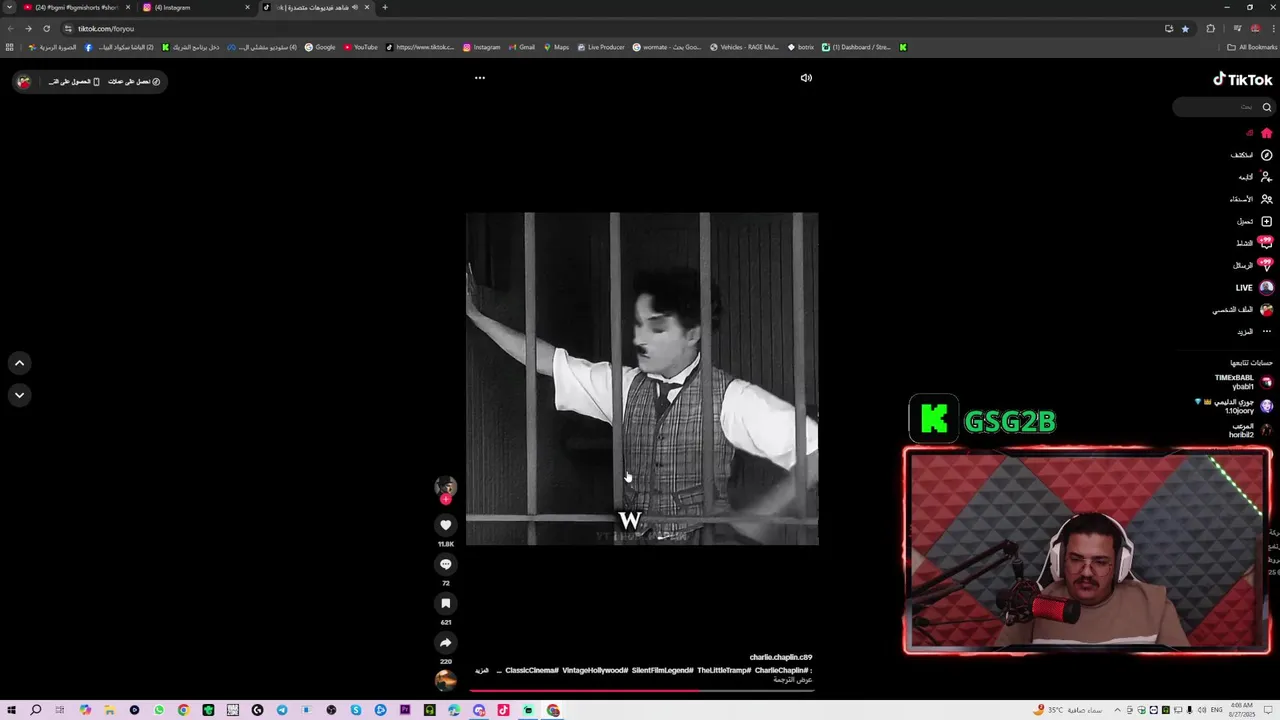Open the Live Producer bookmark
Image resolution: width=1280 pixels, height=720 pixels.
point(601,47)
